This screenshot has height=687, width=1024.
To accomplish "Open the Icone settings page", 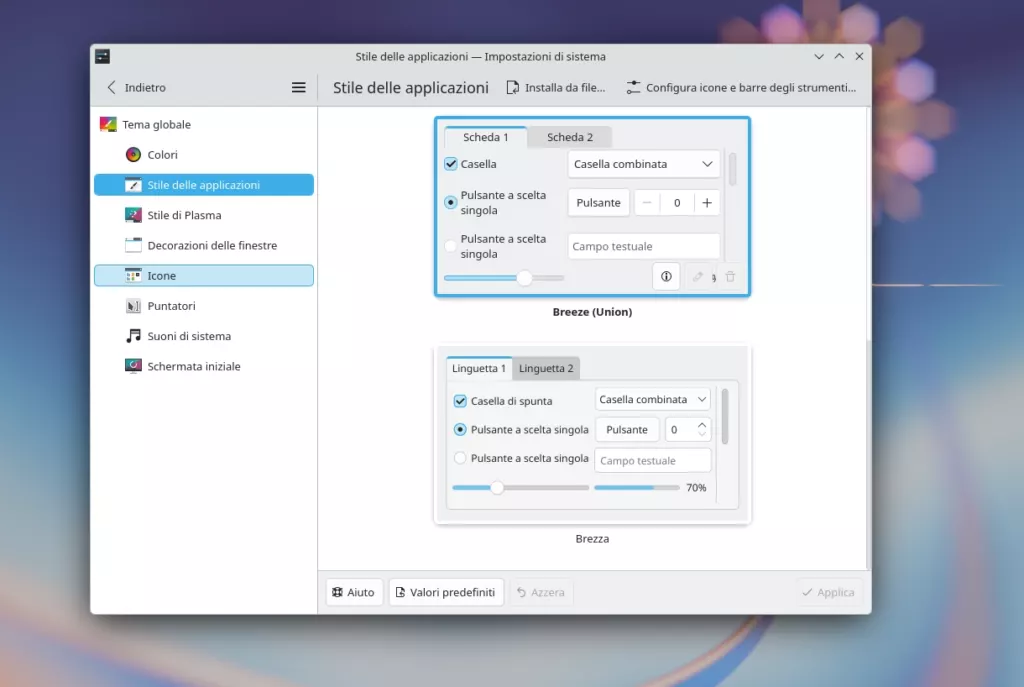I will click(204, 276).
